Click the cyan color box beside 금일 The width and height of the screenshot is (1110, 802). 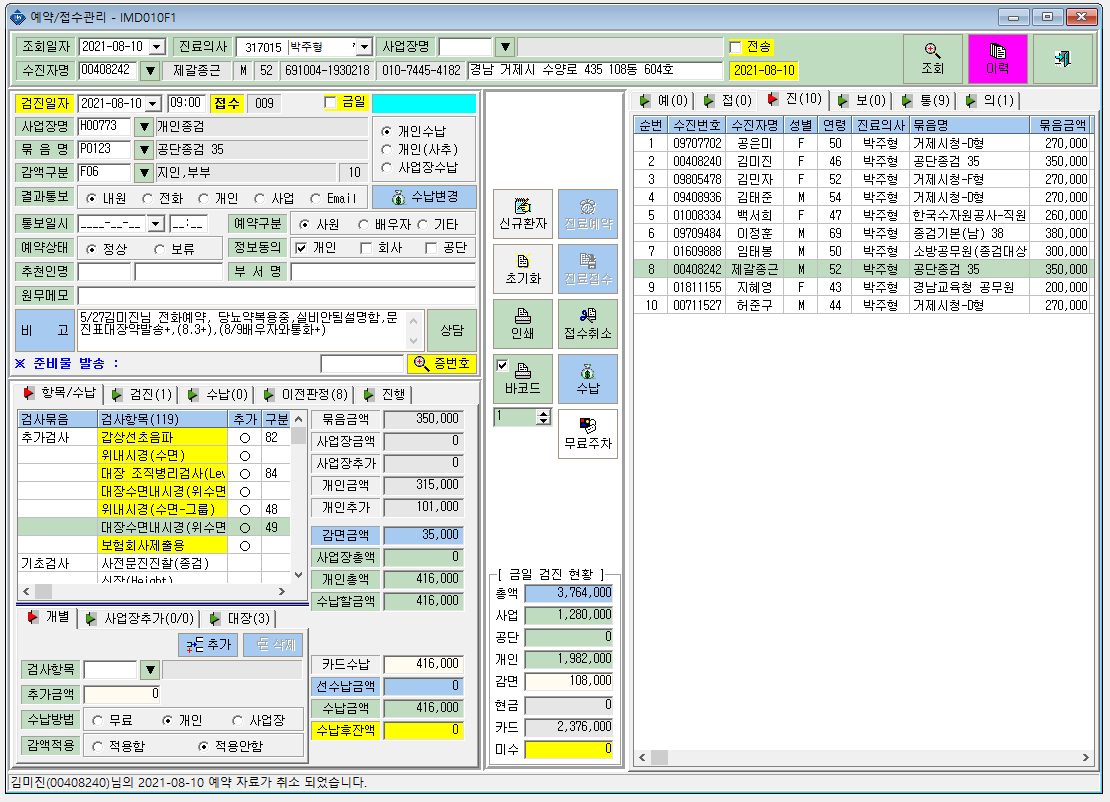tap(424, 103)
